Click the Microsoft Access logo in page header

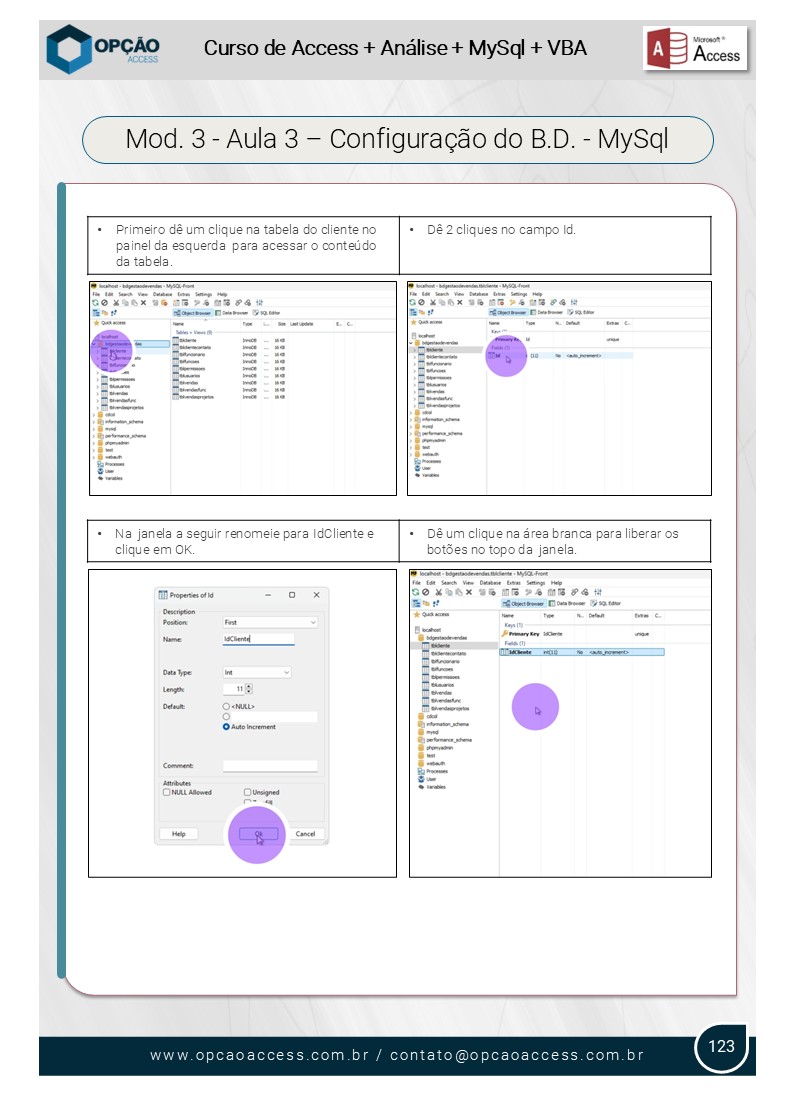pos(695,49)
